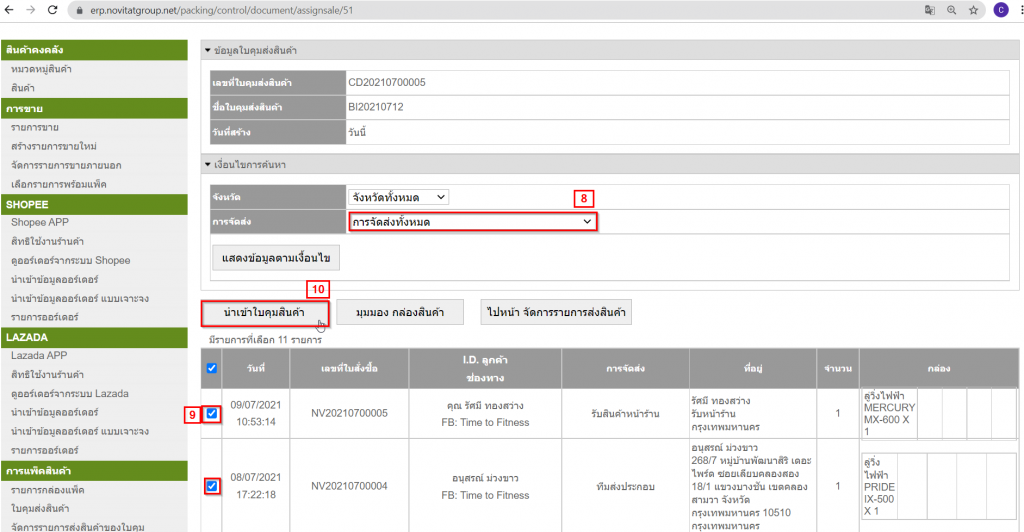Open the Chrome profile avatar
This screenshot has width=1024, height=532.
[x=1000, y=10]
